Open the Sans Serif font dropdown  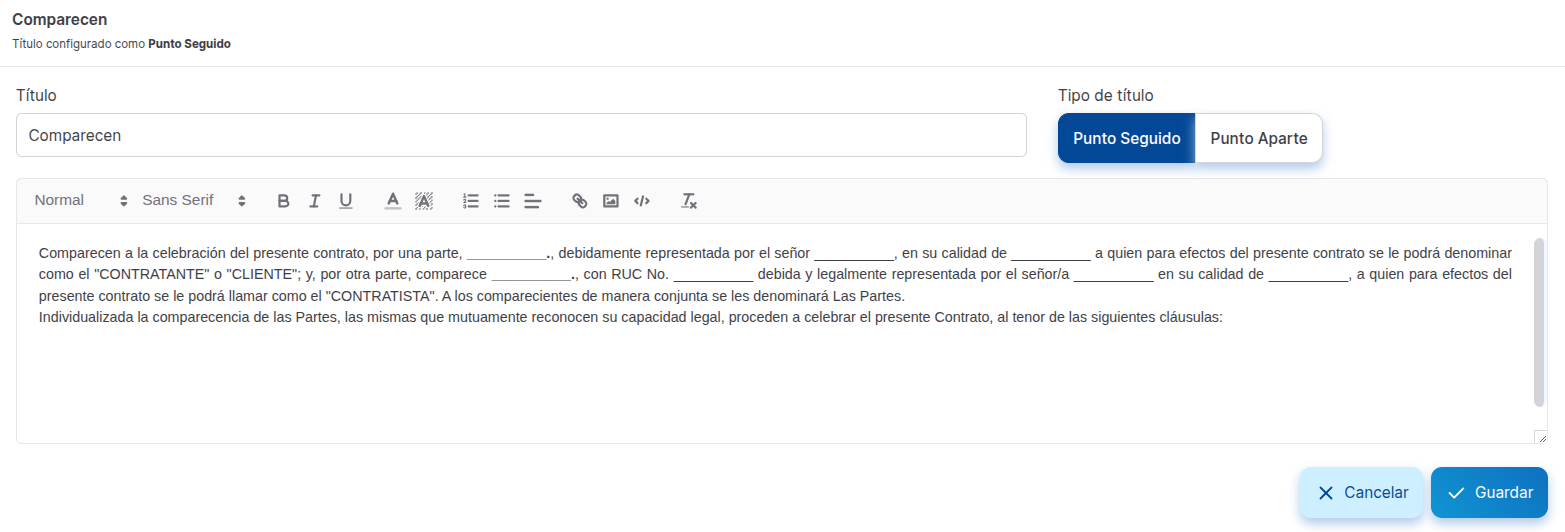[194, 200]
